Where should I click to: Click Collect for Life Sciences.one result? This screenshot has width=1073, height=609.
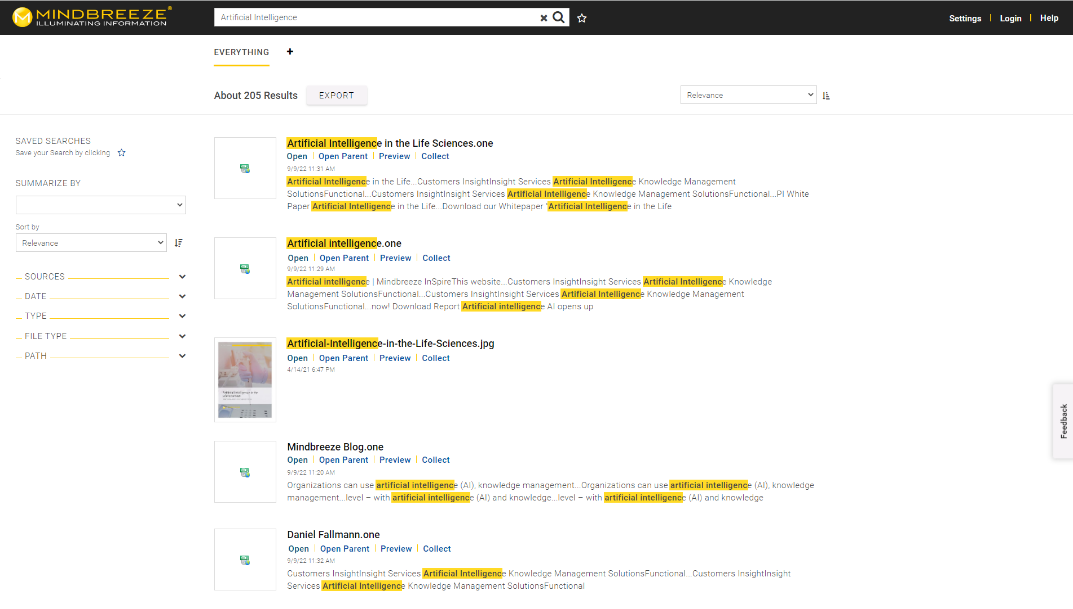coord(435,157)
